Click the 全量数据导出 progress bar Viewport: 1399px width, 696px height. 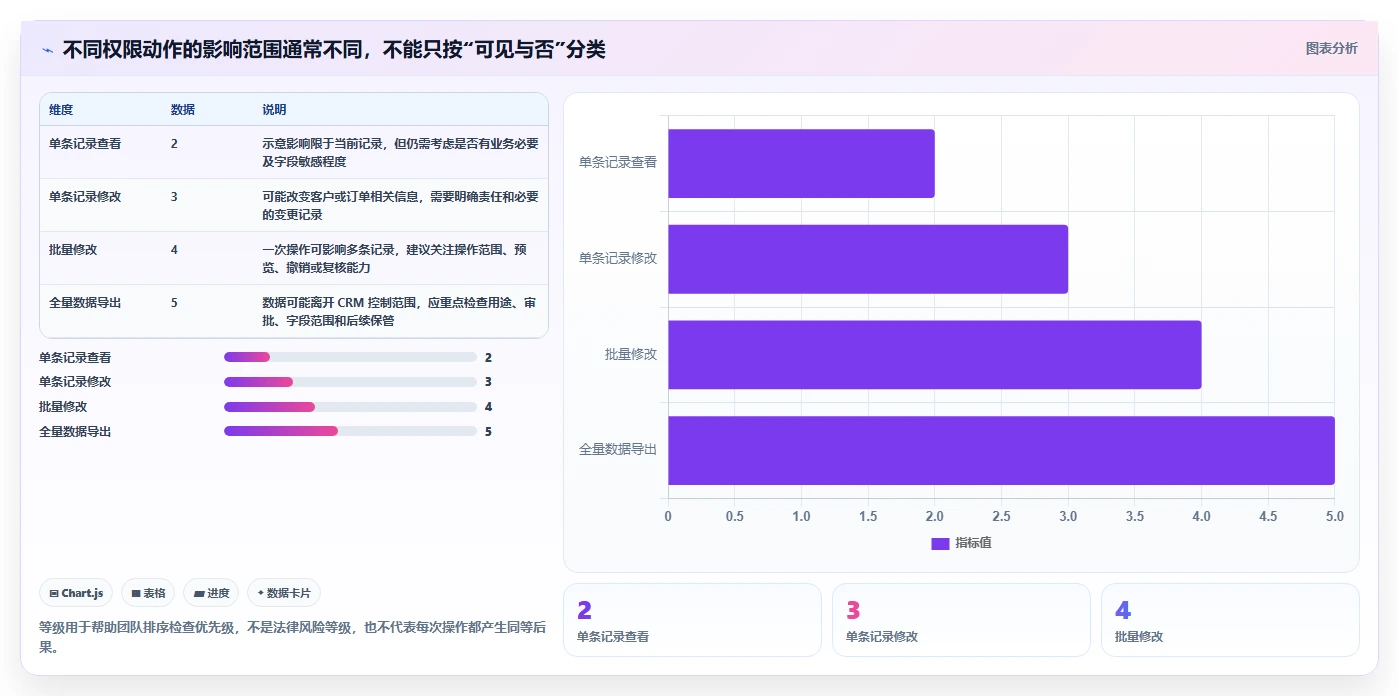(x=350, y=431)
